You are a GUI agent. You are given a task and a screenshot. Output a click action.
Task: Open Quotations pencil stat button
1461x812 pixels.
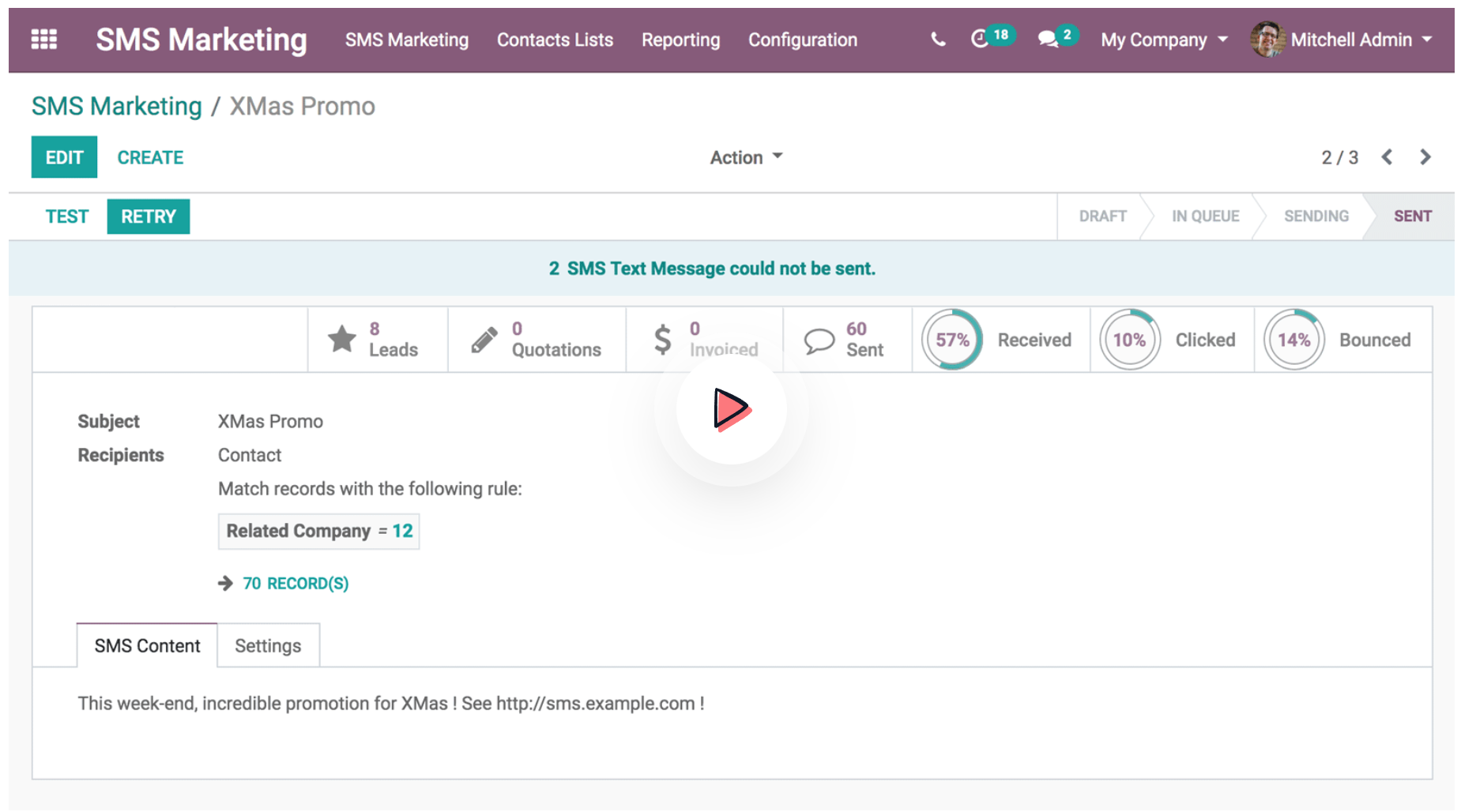pyautogui.click(x=537, y=340)
